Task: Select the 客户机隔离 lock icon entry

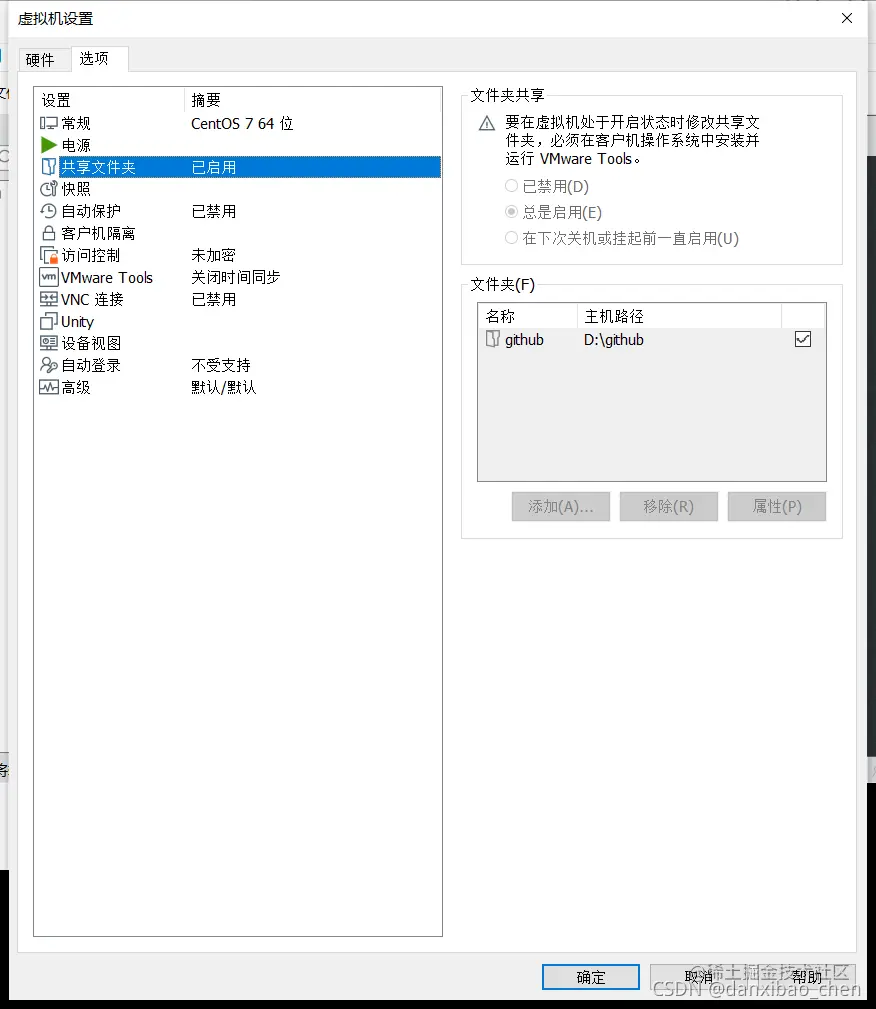Action: [90, 233]
